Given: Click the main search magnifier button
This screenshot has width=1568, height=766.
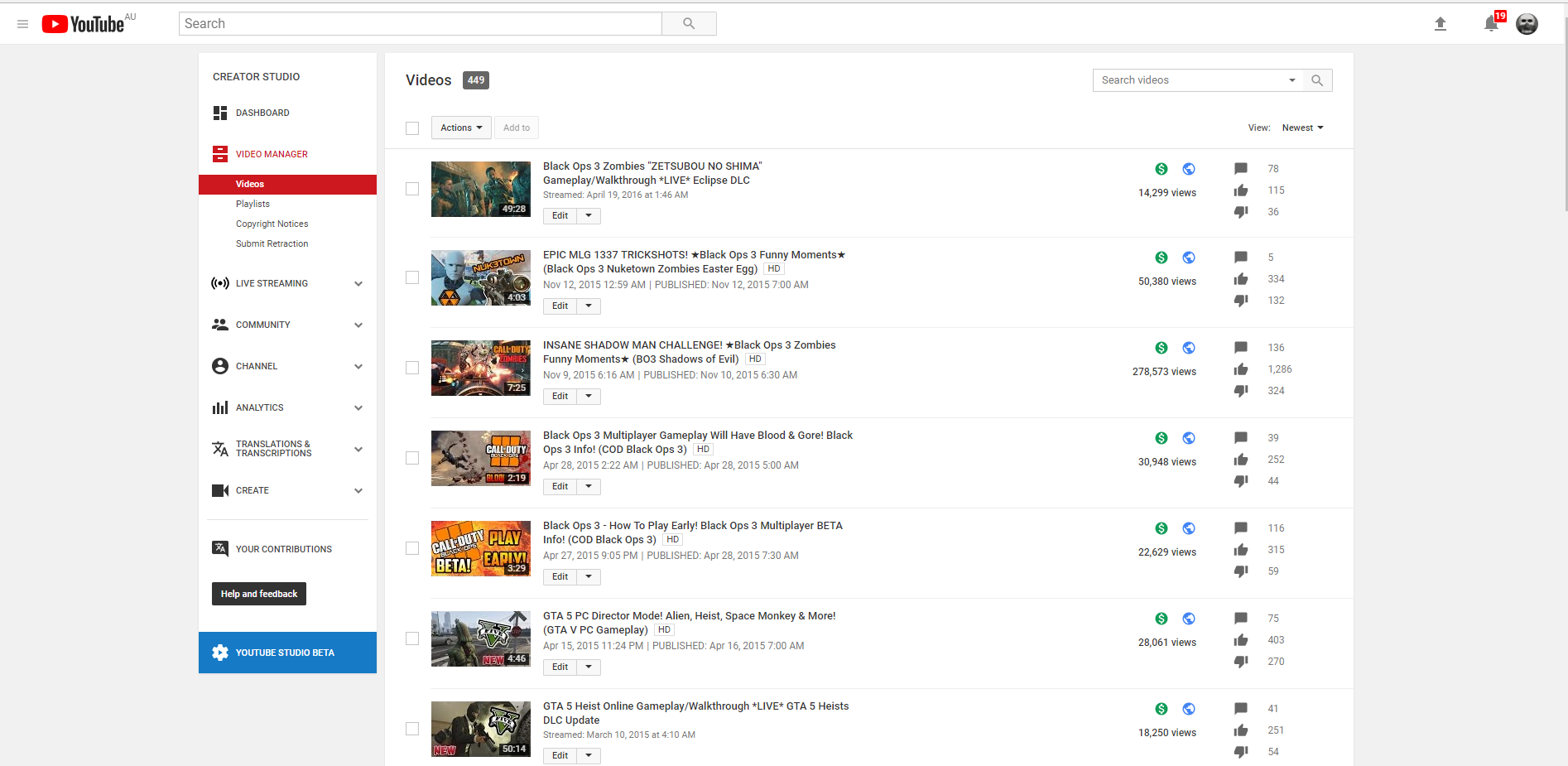Looking at the screenshot, I should coord(689,24).
